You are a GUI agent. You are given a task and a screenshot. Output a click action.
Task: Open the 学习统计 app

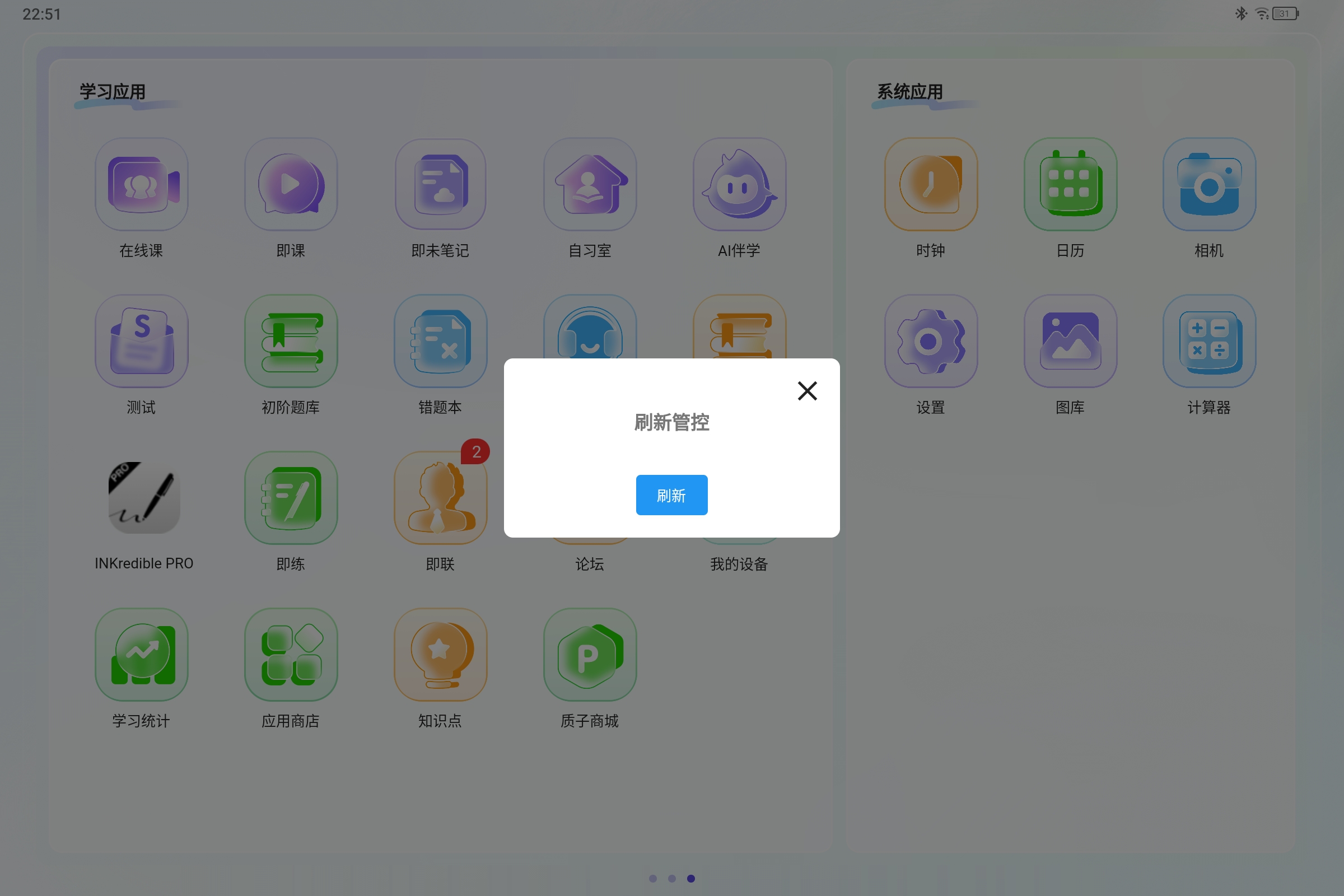pyautogui.click(x=141, y=654)
